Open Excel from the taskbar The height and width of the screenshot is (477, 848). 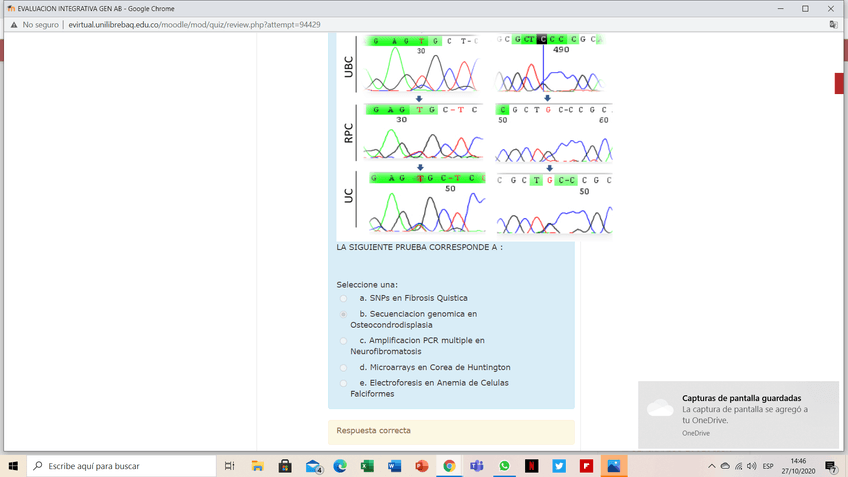click(367, 466)
